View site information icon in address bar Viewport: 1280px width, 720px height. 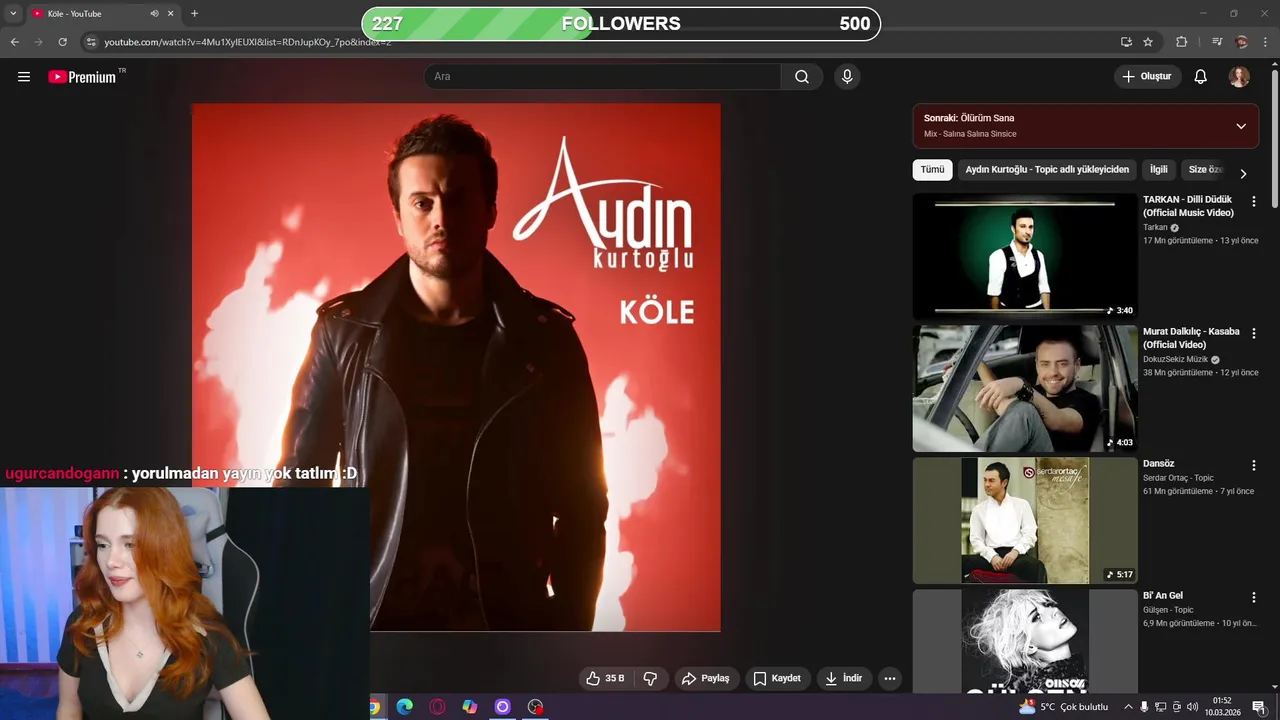pyautogui.click(x=91, y=42)
